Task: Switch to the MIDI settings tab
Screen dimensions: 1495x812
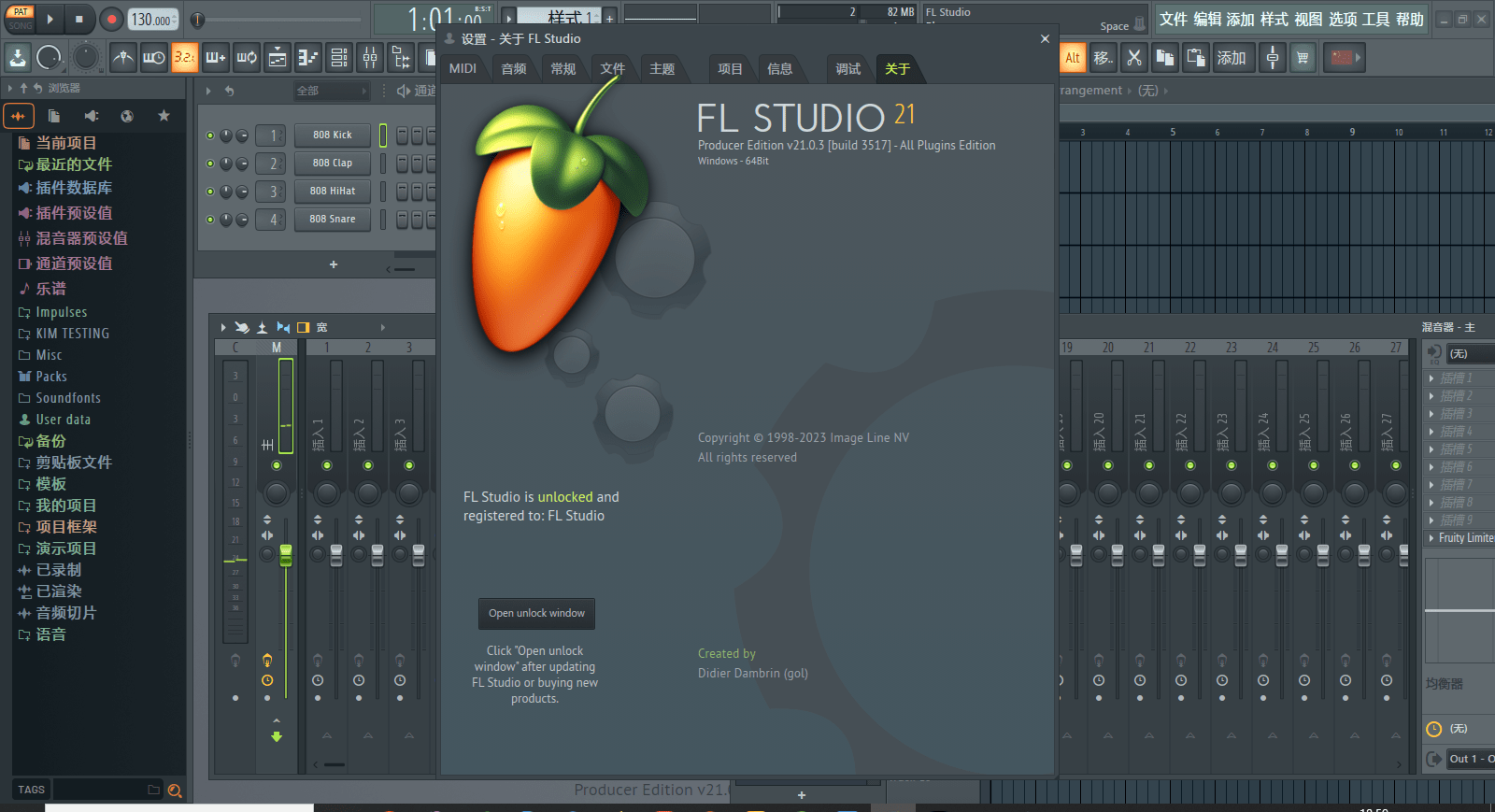Action: 463,69
